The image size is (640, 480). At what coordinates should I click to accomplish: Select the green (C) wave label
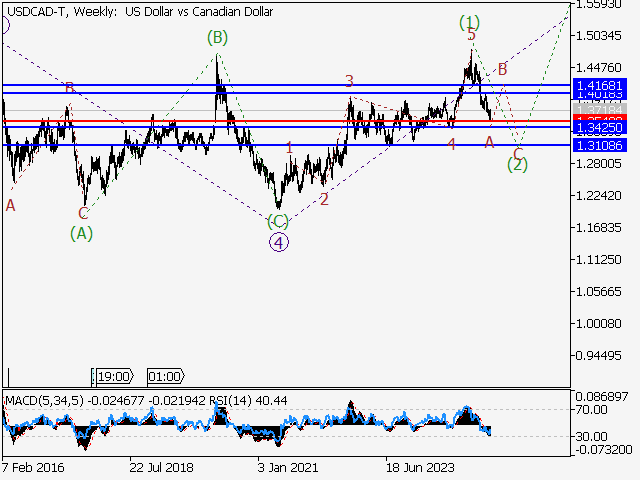click(x=279, y=221)
